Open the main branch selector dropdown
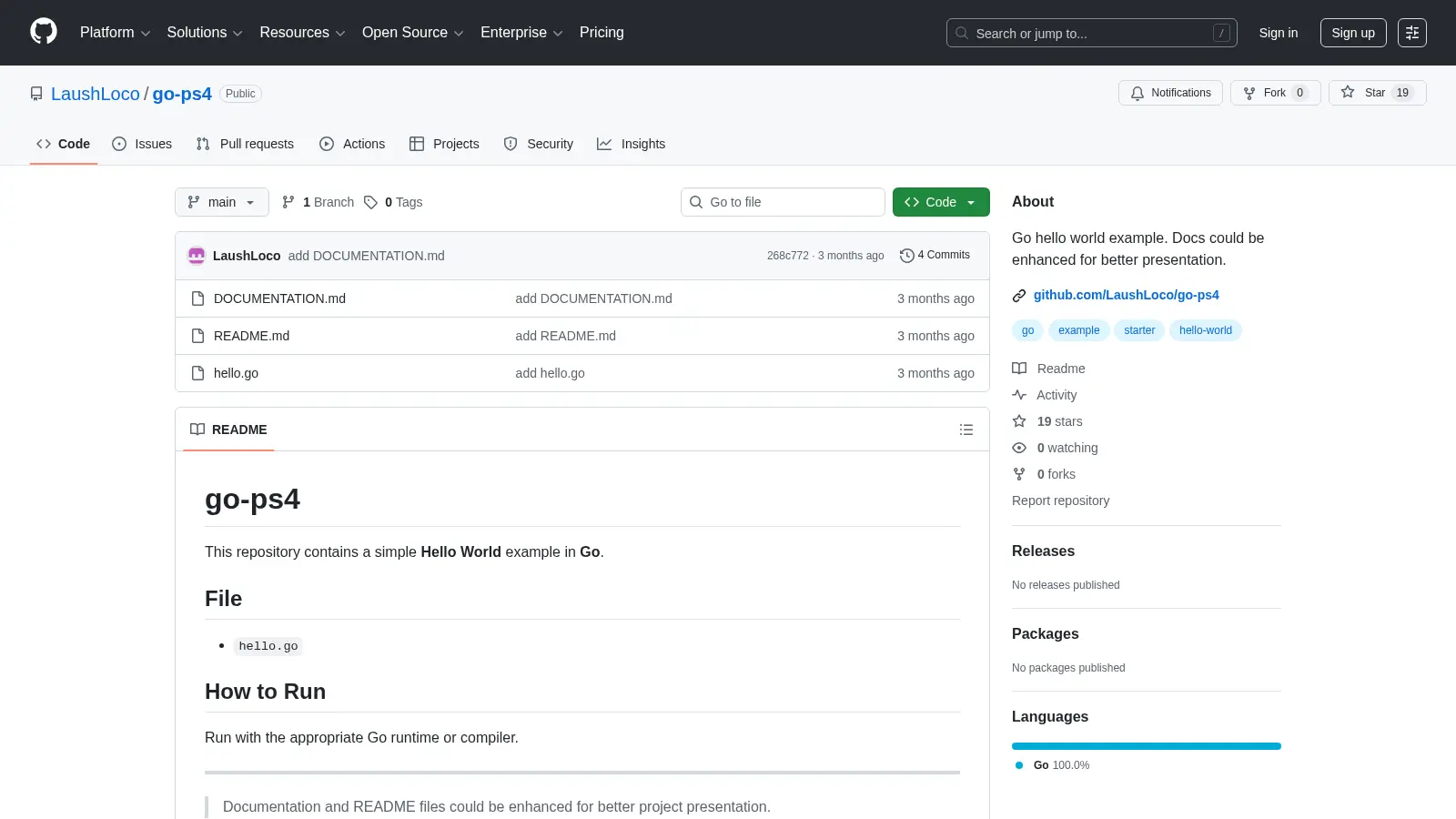The width and height of the screenshot is (1456, 819). tap(222, 202)
